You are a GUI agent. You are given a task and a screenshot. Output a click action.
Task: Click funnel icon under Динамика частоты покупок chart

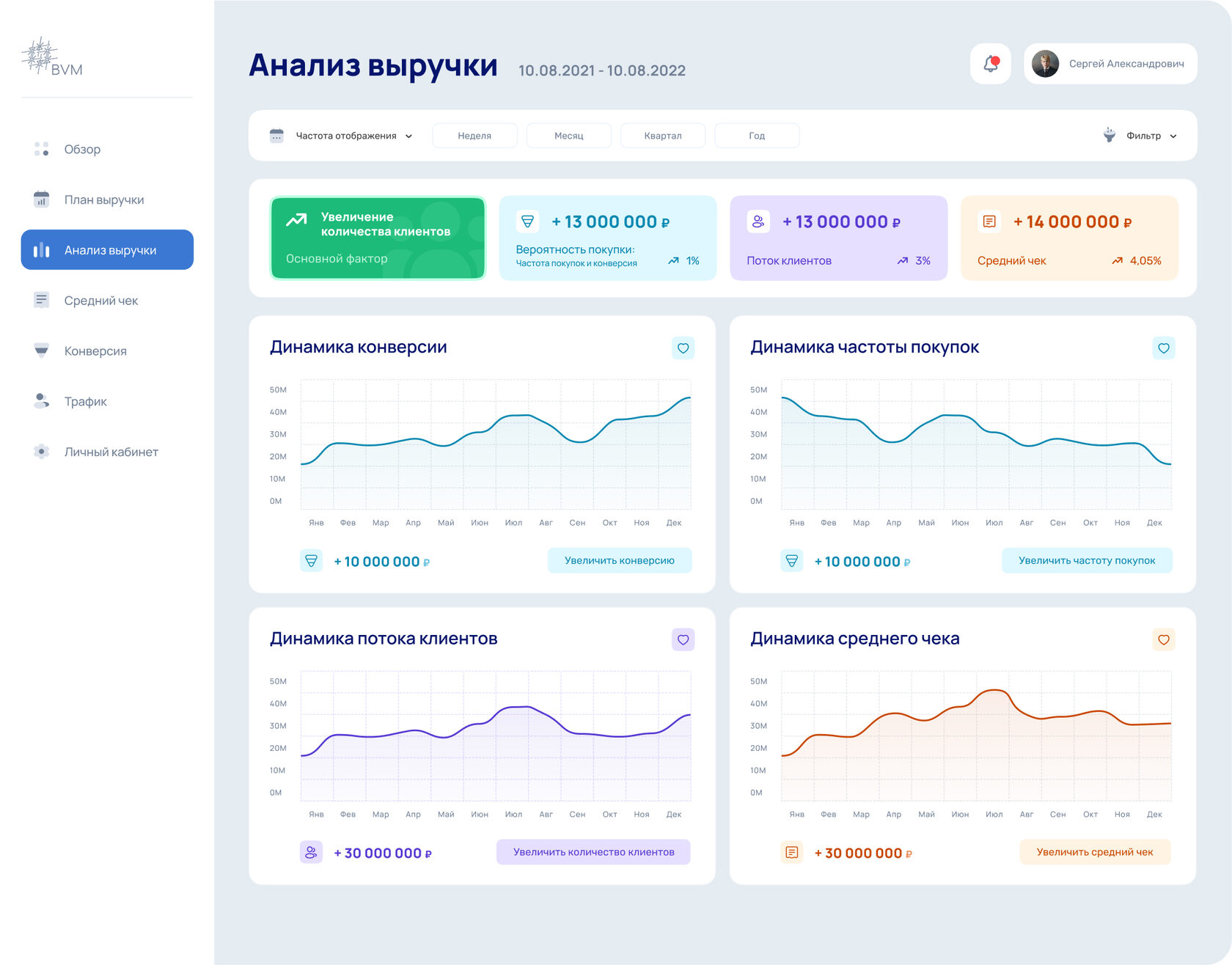tap(792, 561)
